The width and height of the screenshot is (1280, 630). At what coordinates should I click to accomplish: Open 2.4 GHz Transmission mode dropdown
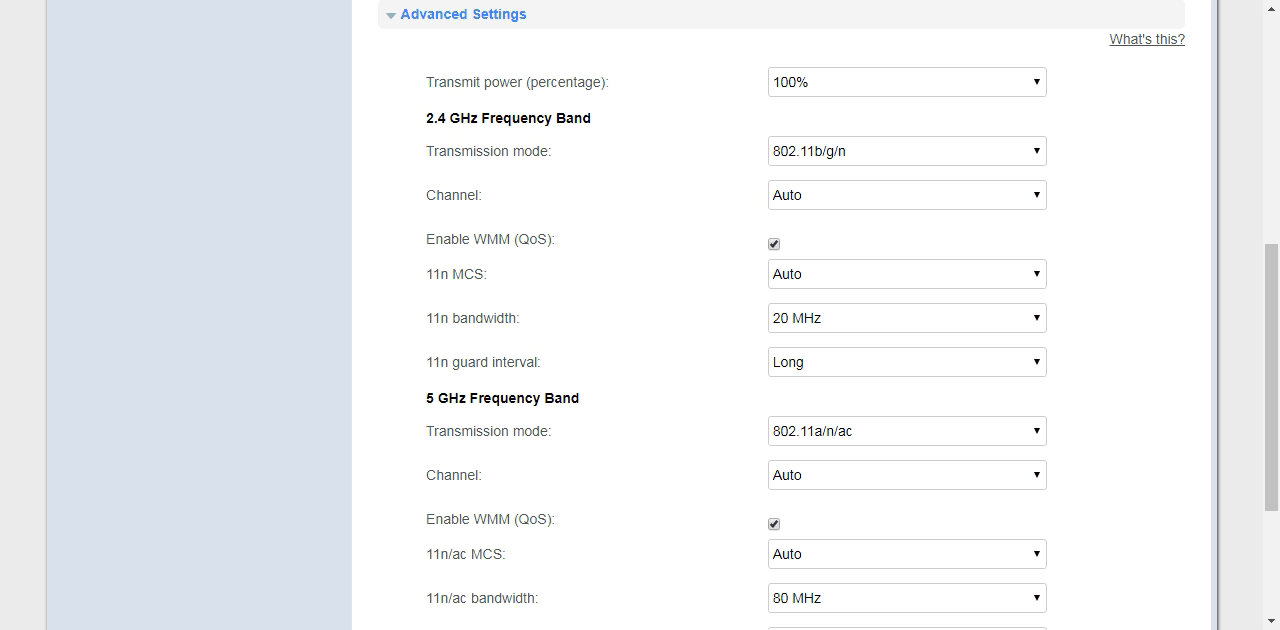click(x=906, y=151)
